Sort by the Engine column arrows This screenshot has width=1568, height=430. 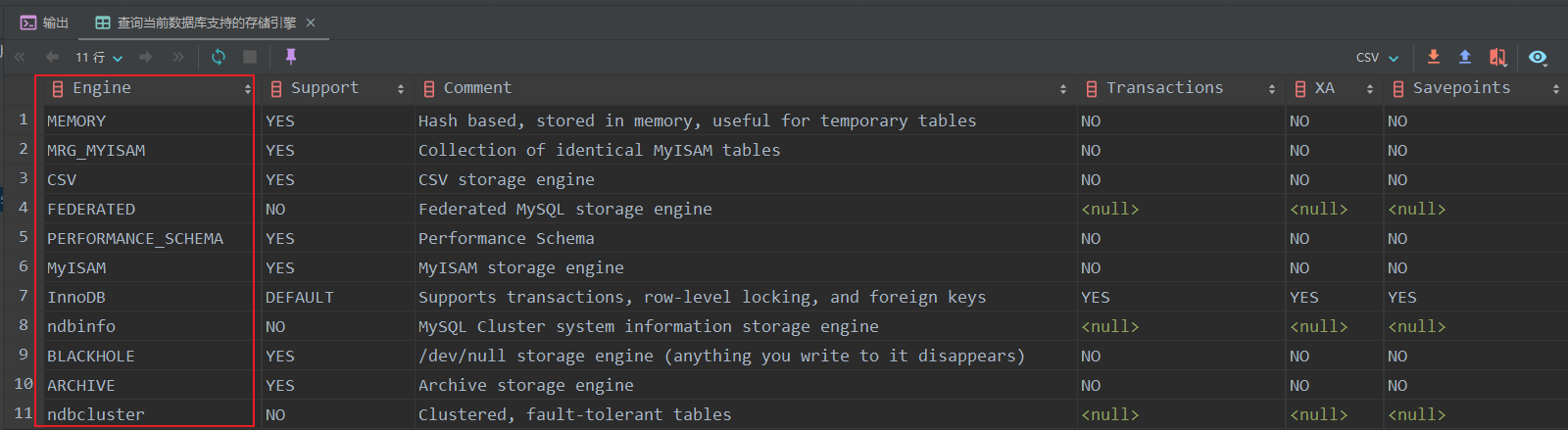247,89
